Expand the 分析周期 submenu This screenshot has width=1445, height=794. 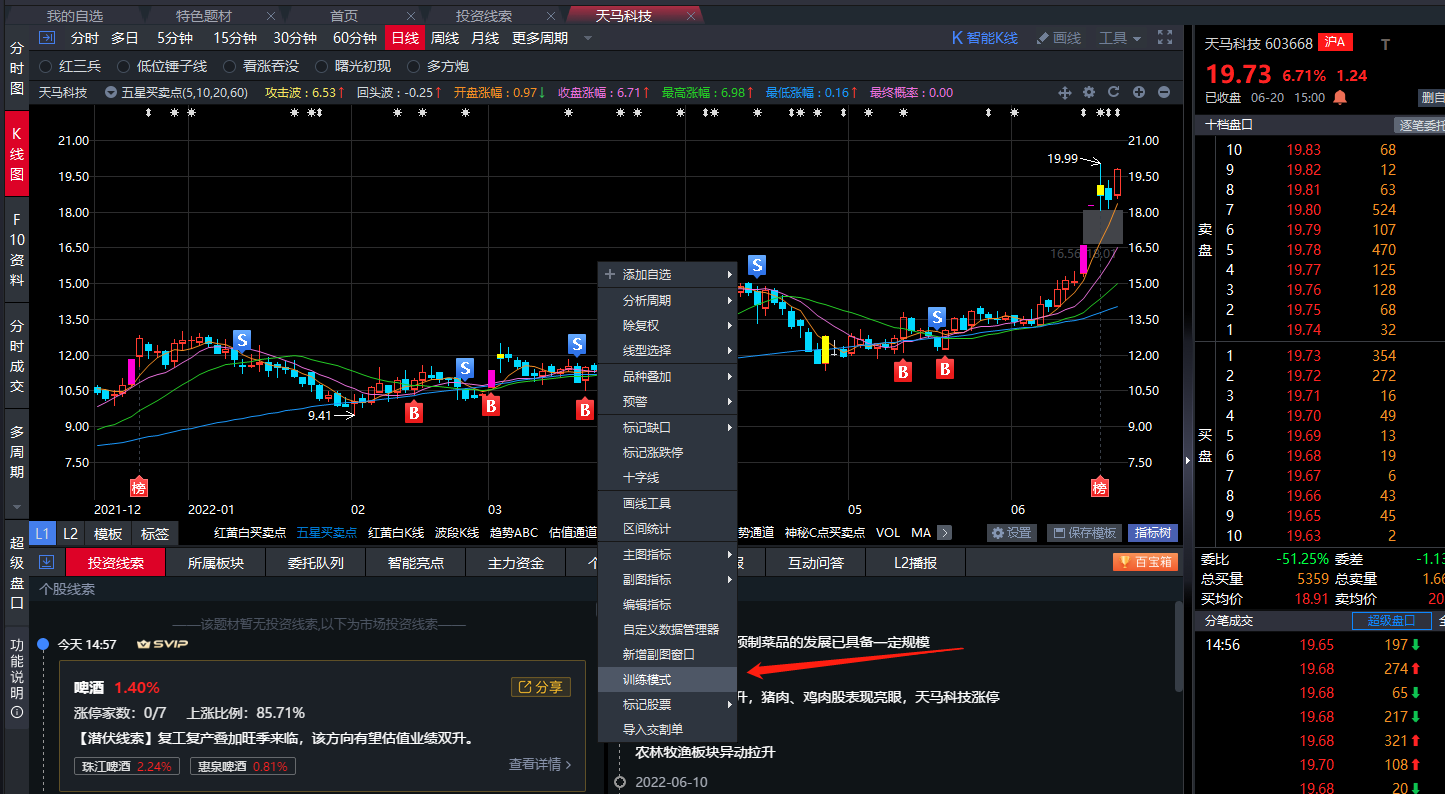point(667,300)
